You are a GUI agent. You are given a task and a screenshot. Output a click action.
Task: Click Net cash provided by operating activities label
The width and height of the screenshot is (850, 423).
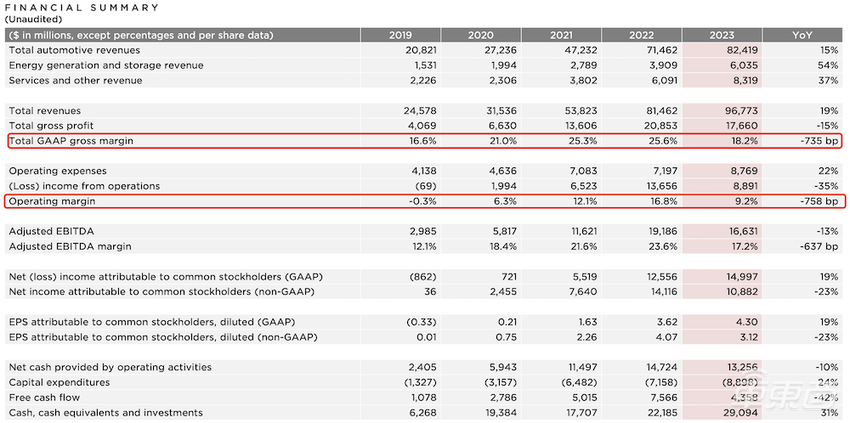point(110,367)
